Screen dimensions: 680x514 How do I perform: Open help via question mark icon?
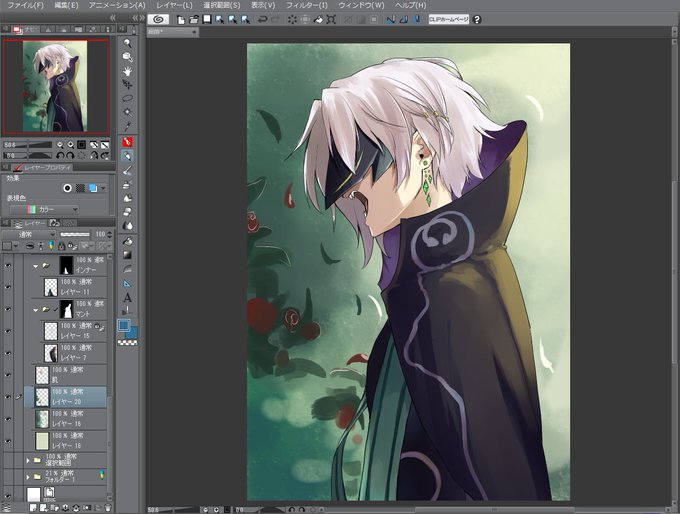477,20
